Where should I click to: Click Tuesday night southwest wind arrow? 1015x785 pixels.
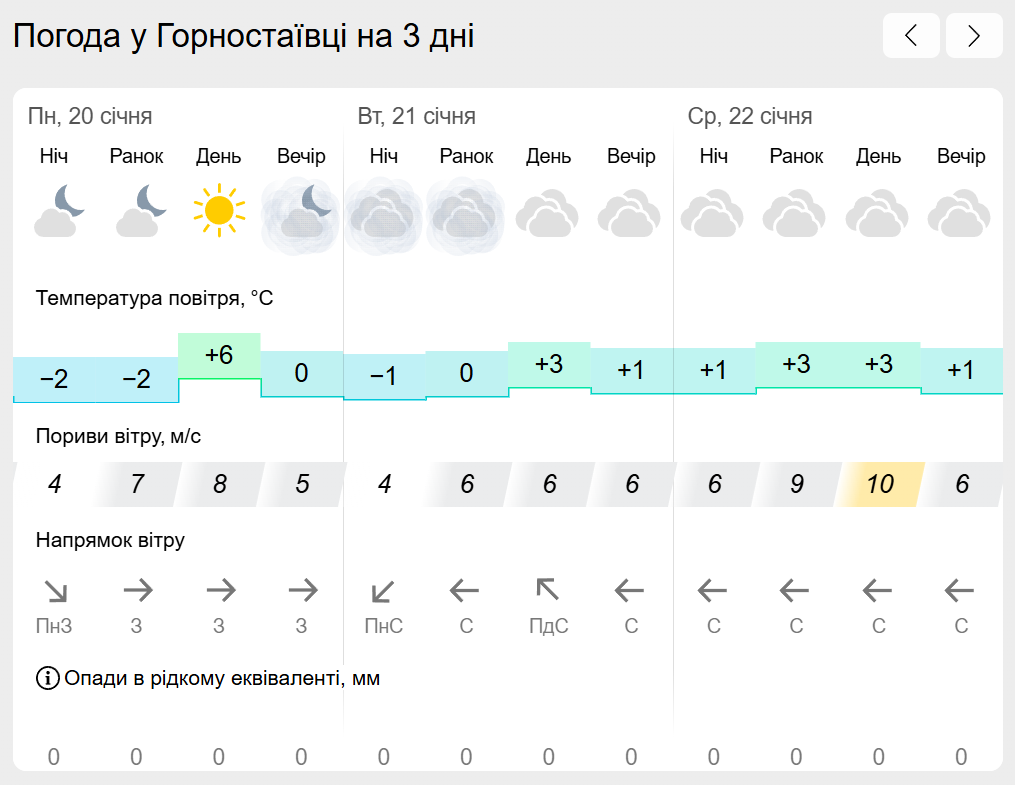click(x=384, y=591)
